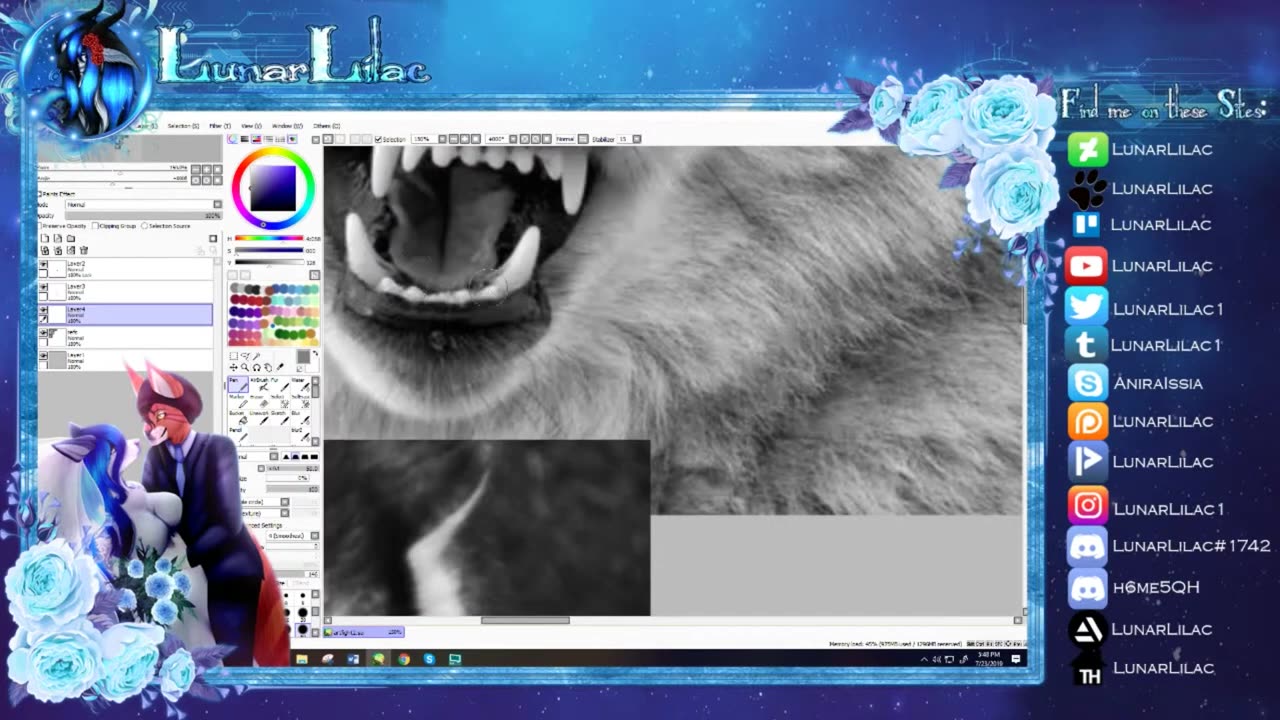Image resolution: width=1280 pixels, height=720 pixels.
Task: Choose the magic wand tool
Action: point(256,356)
